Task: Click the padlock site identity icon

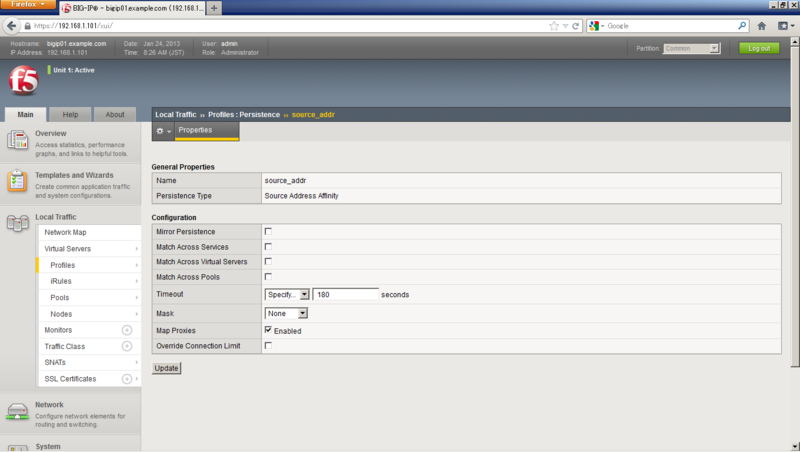Action: pos(28,26)
